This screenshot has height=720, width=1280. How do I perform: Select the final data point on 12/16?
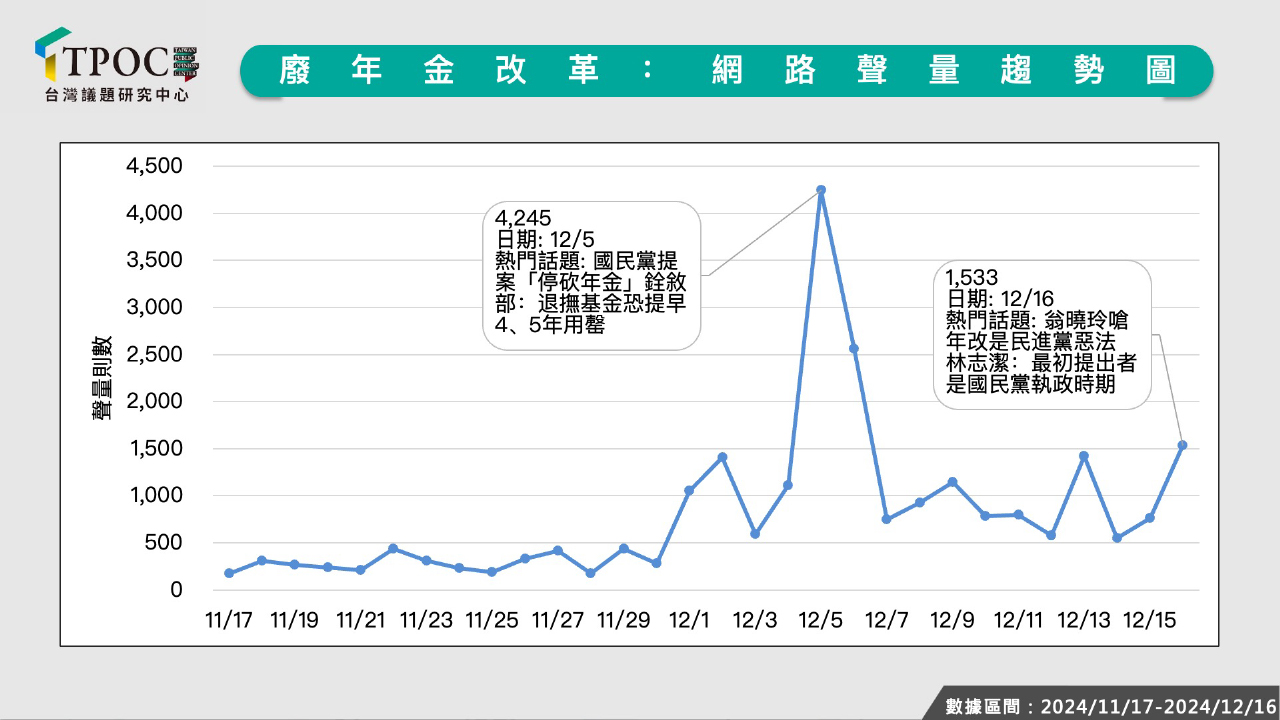coord(1182,445)
